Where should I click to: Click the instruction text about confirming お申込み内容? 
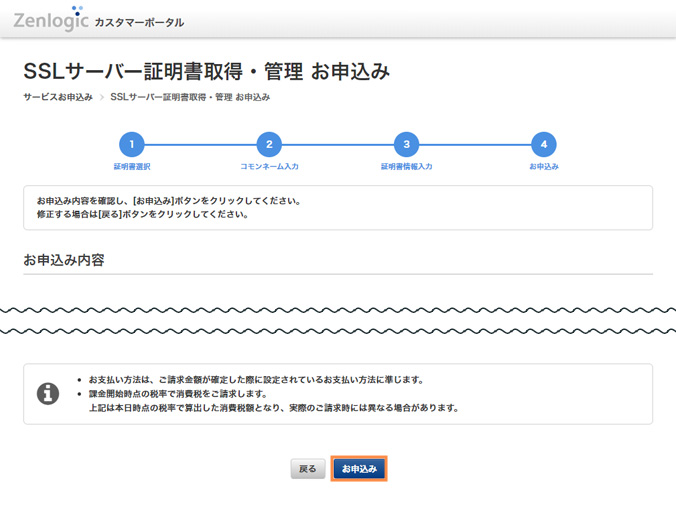point(169,201)
